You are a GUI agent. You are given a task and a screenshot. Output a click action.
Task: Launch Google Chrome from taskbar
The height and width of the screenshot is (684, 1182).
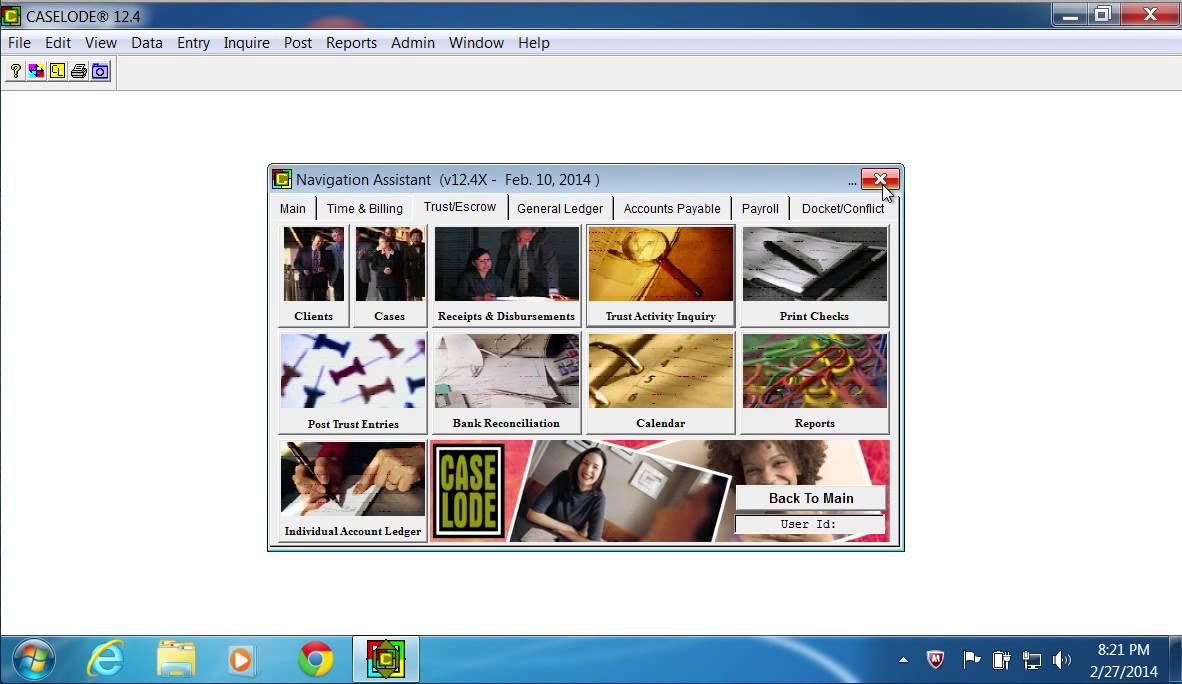pos(316,660)
